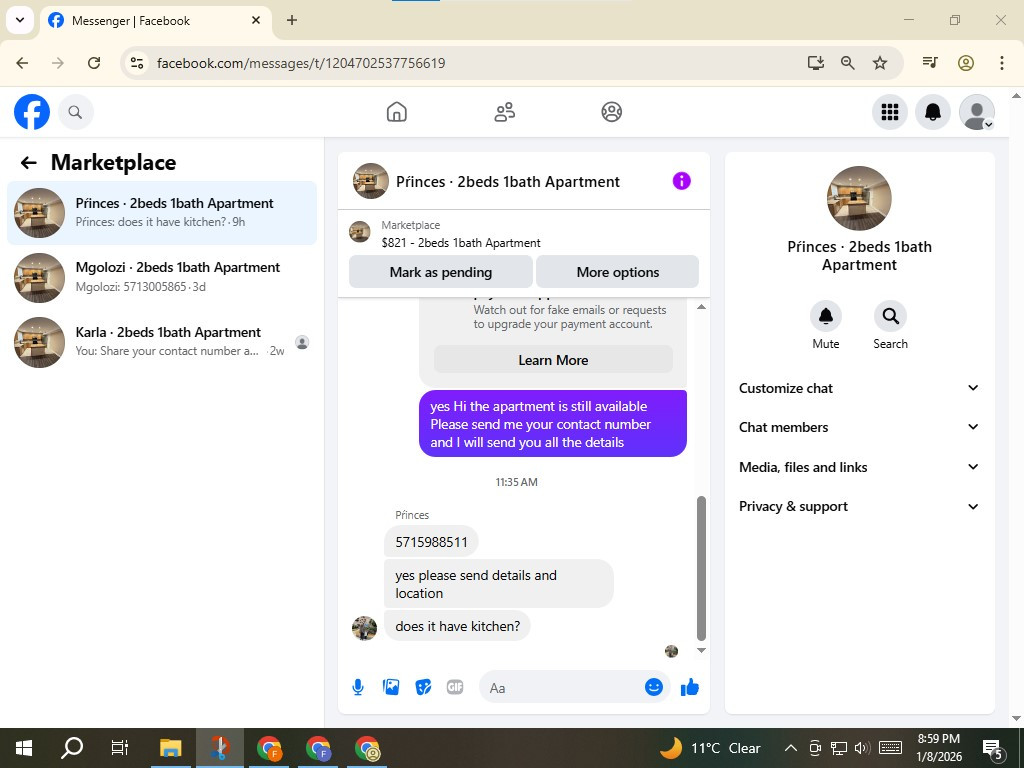Open the GIF picker

[455, 687]
